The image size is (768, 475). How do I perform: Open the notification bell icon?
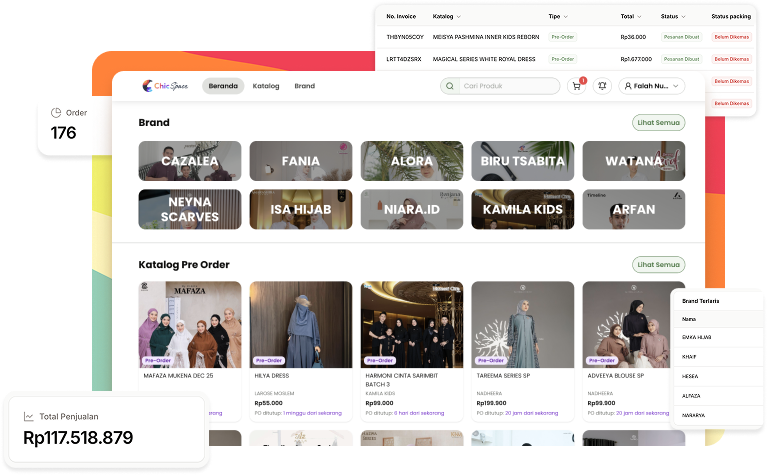[x=602, y=86]
